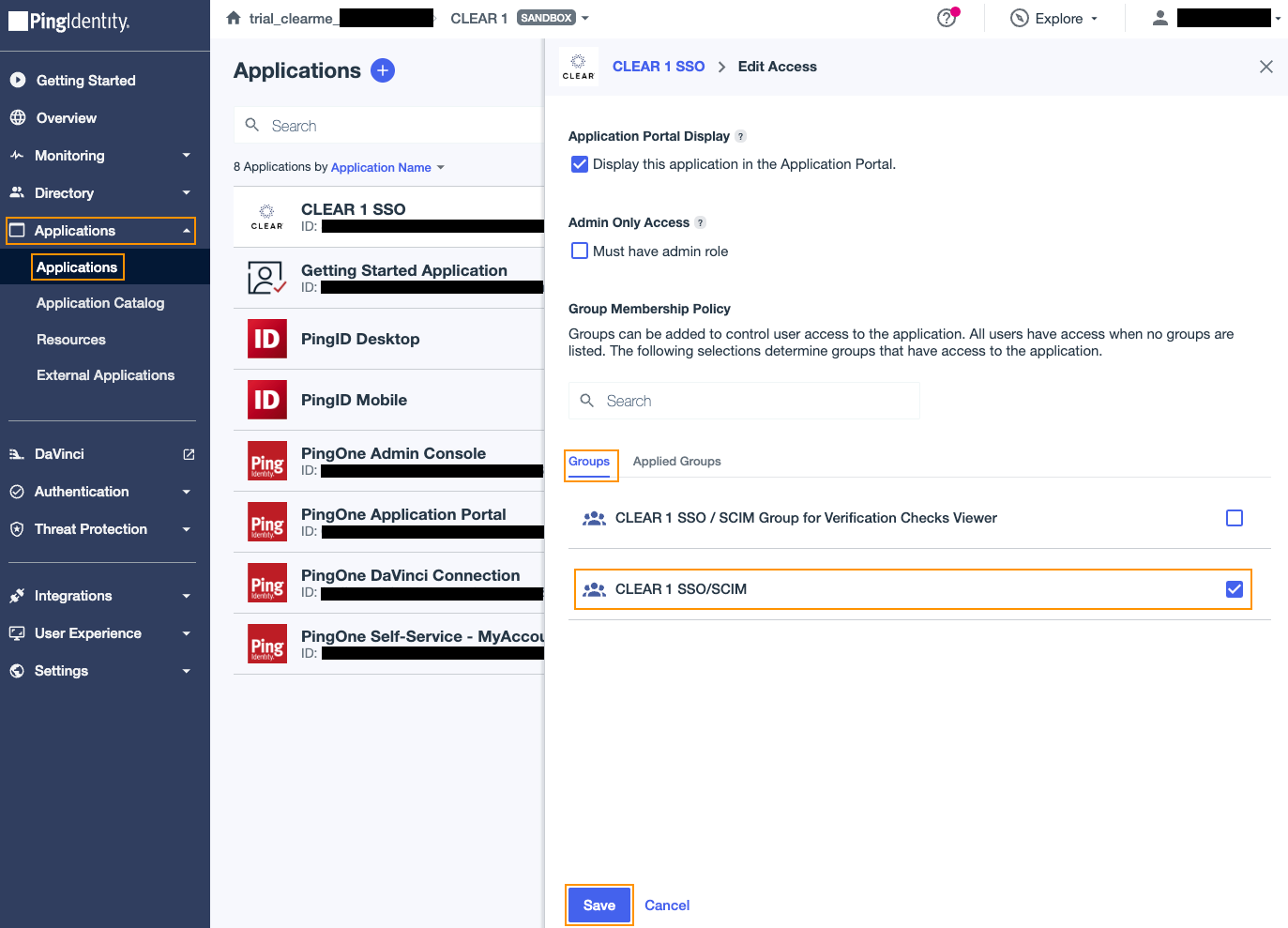Click the Integrations plug icon

pyautogui.click(x=17, y=596)
